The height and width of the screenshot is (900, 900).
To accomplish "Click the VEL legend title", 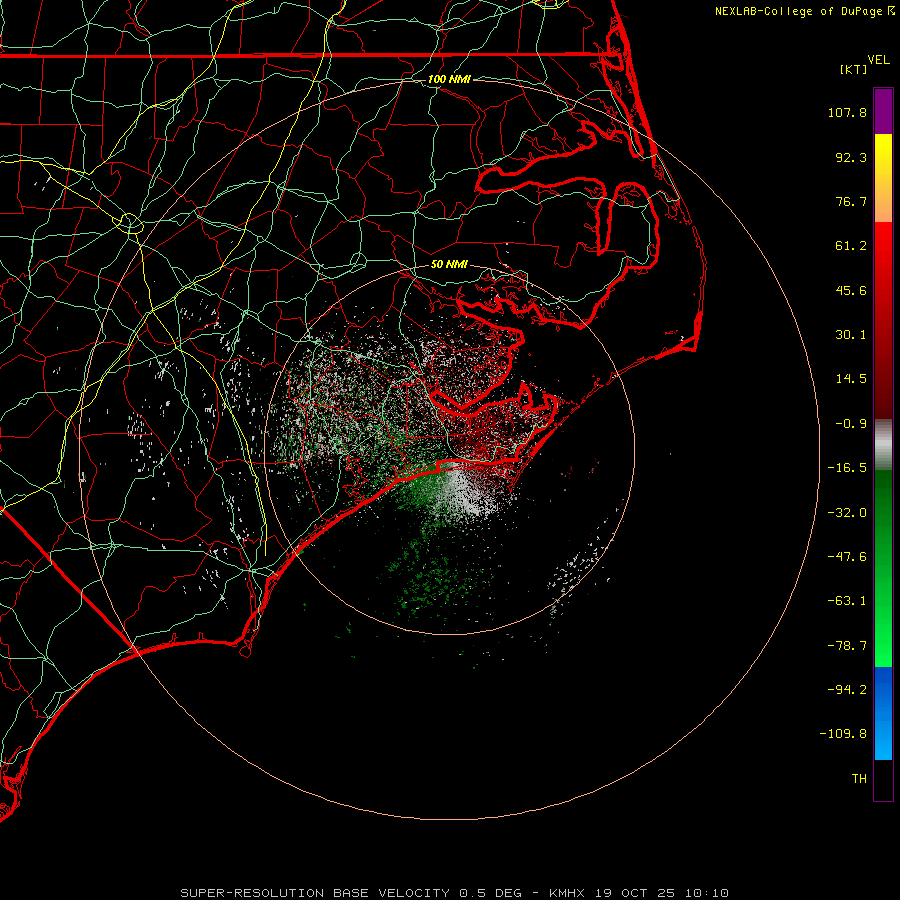I will pyautogui.click(x=878, y=60).
